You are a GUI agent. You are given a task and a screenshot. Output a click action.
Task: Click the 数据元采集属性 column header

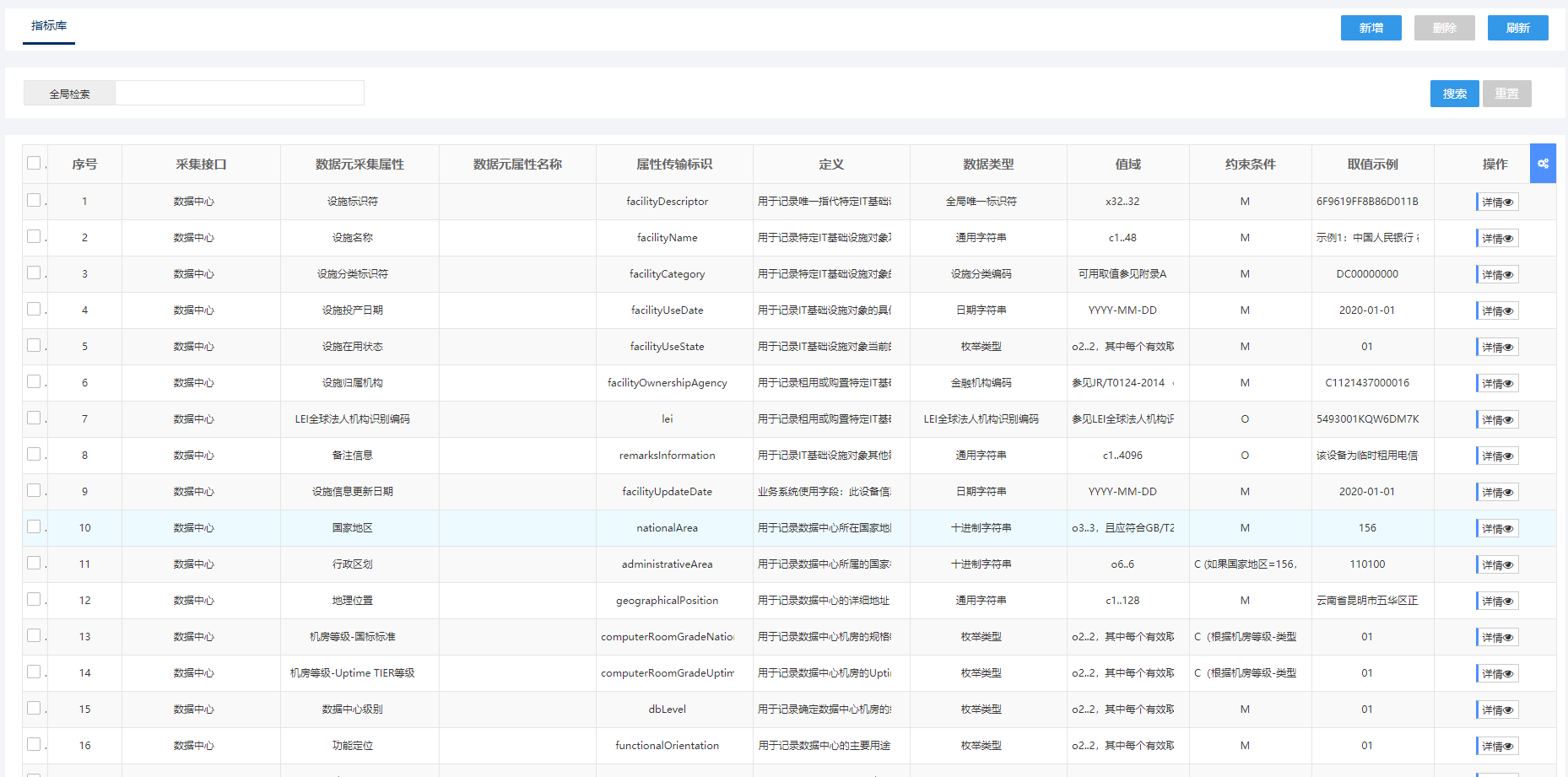(360, 165)
